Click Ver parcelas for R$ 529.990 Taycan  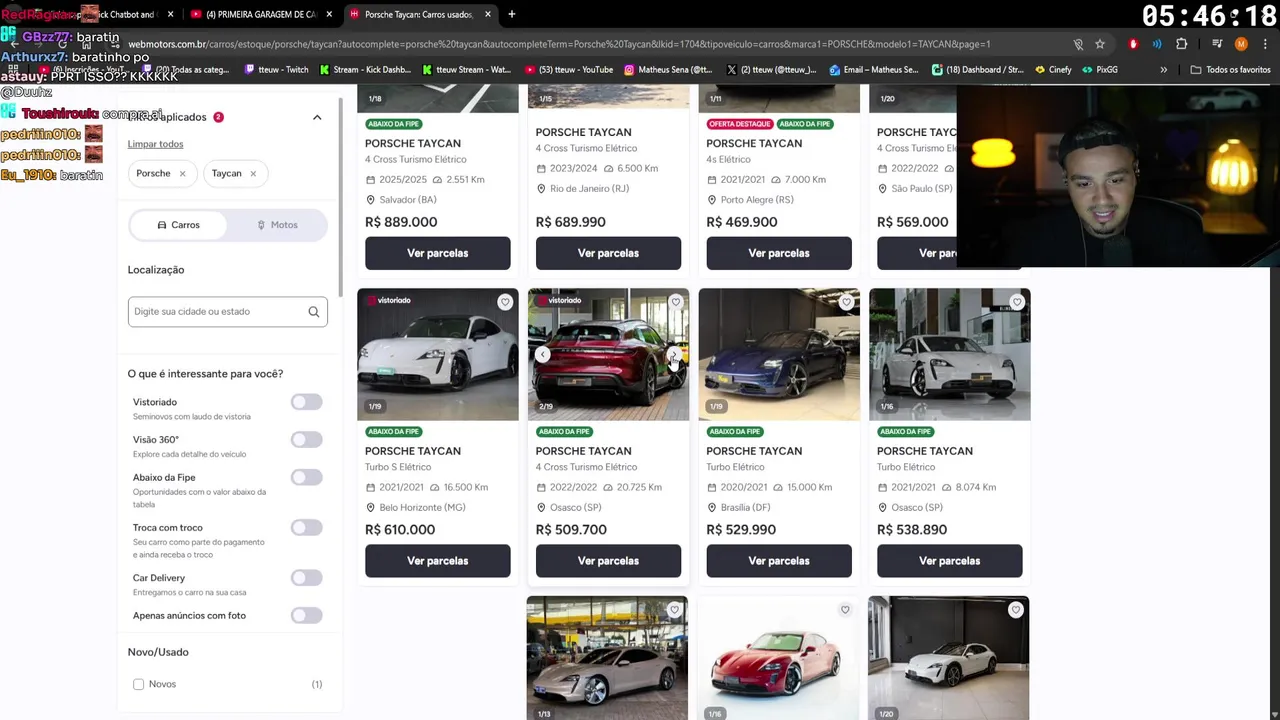(779, 561)
